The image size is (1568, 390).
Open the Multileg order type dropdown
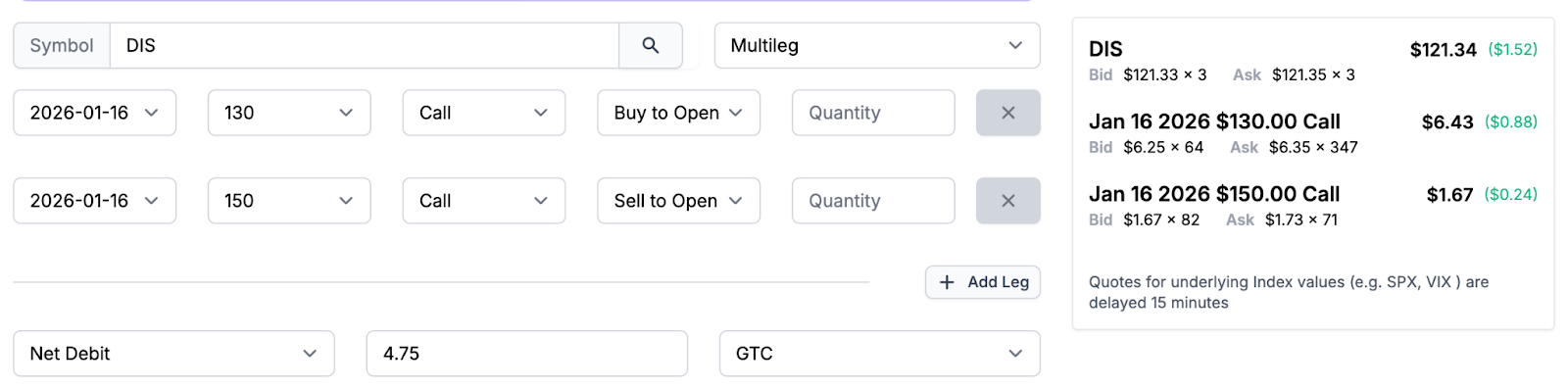[877, 46]
